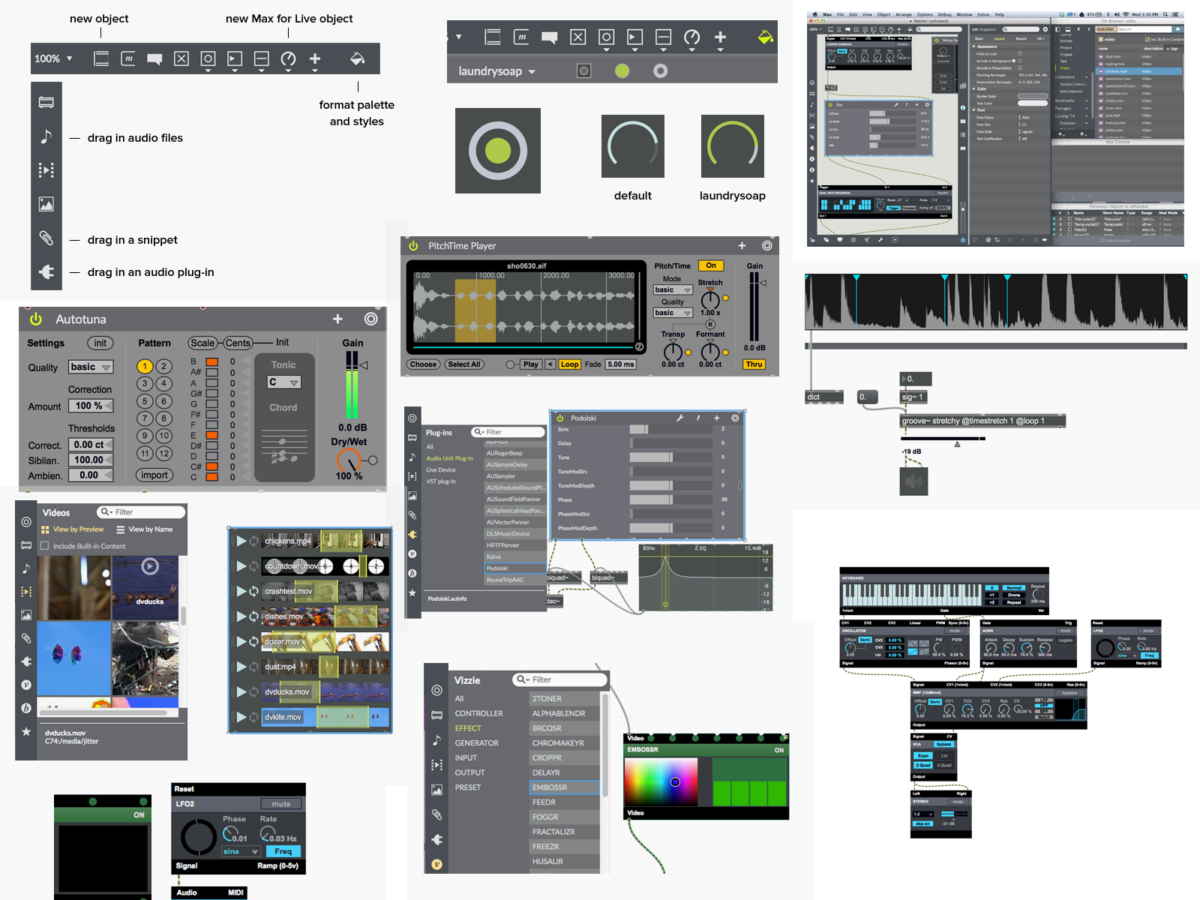The height and width of the screenshot is (900, 1200).
Task: Click the Dry/Wet dial in Autotuna
Action: tap(349, 461)
